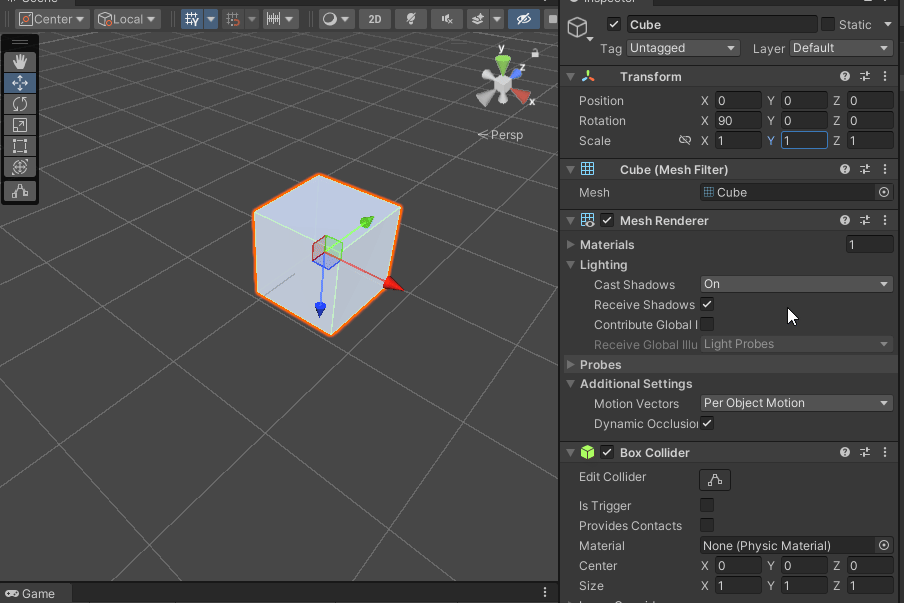Click the scene gizmo lock icon
The width and height of the screenshot is (904, 603).
point(535,53)
